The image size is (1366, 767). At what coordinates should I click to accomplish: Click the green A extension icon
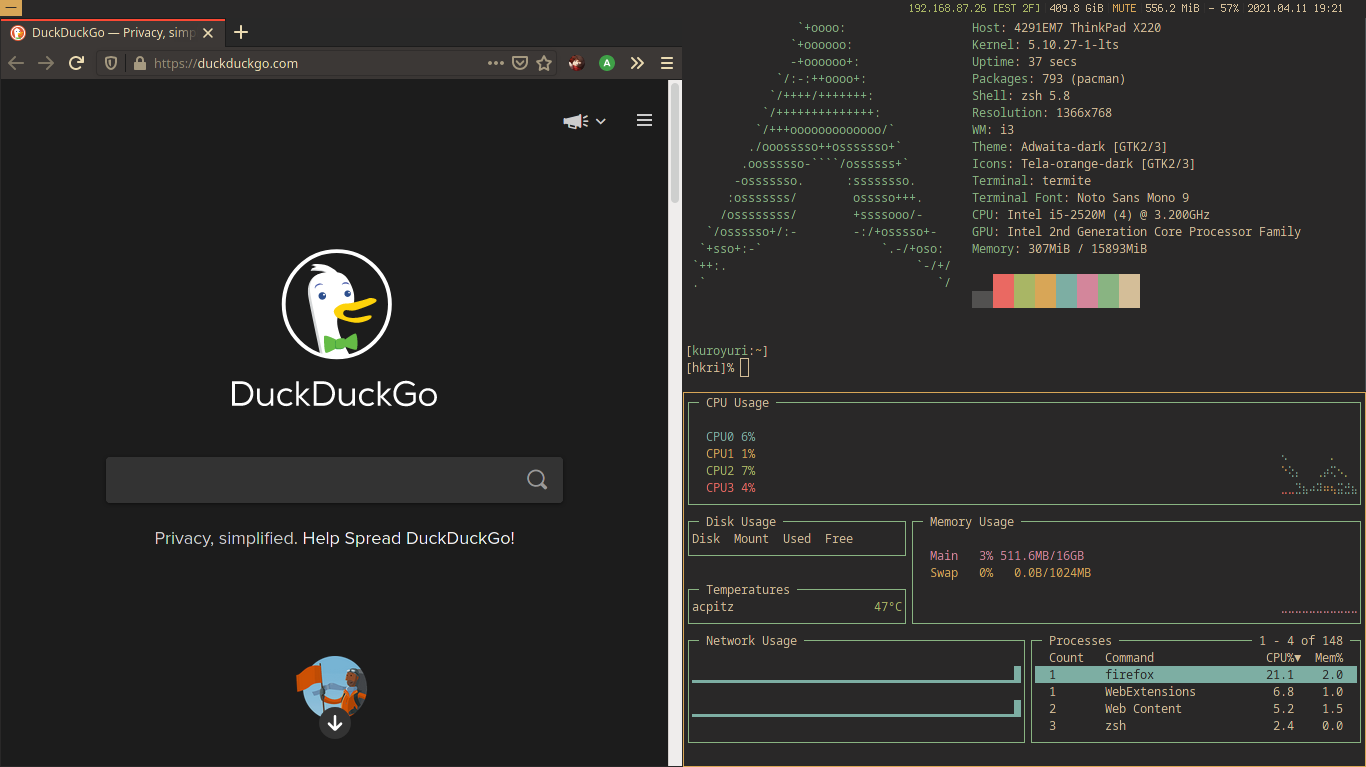pos(607,63)
